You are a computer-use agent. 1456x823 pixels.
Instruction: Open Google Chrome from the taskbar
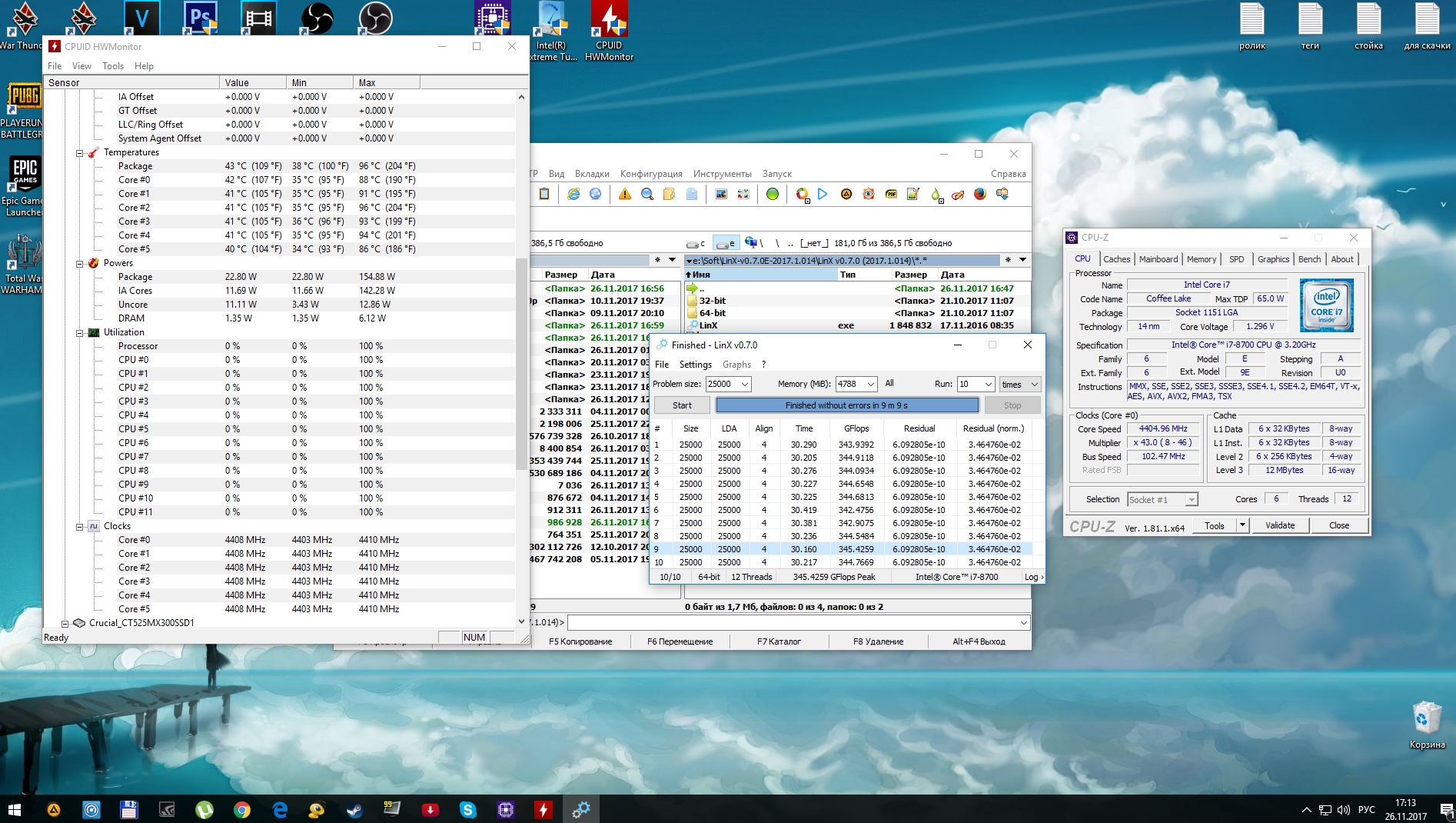coord(242,809)
